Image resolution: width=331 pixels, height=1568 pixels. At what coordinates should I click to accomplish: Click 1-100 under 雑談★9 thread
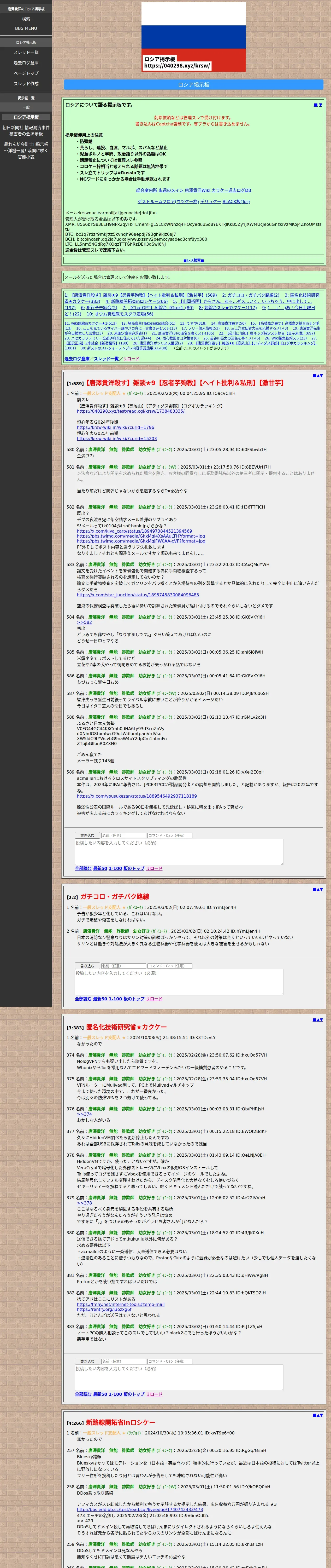click(x=115, y=869)
